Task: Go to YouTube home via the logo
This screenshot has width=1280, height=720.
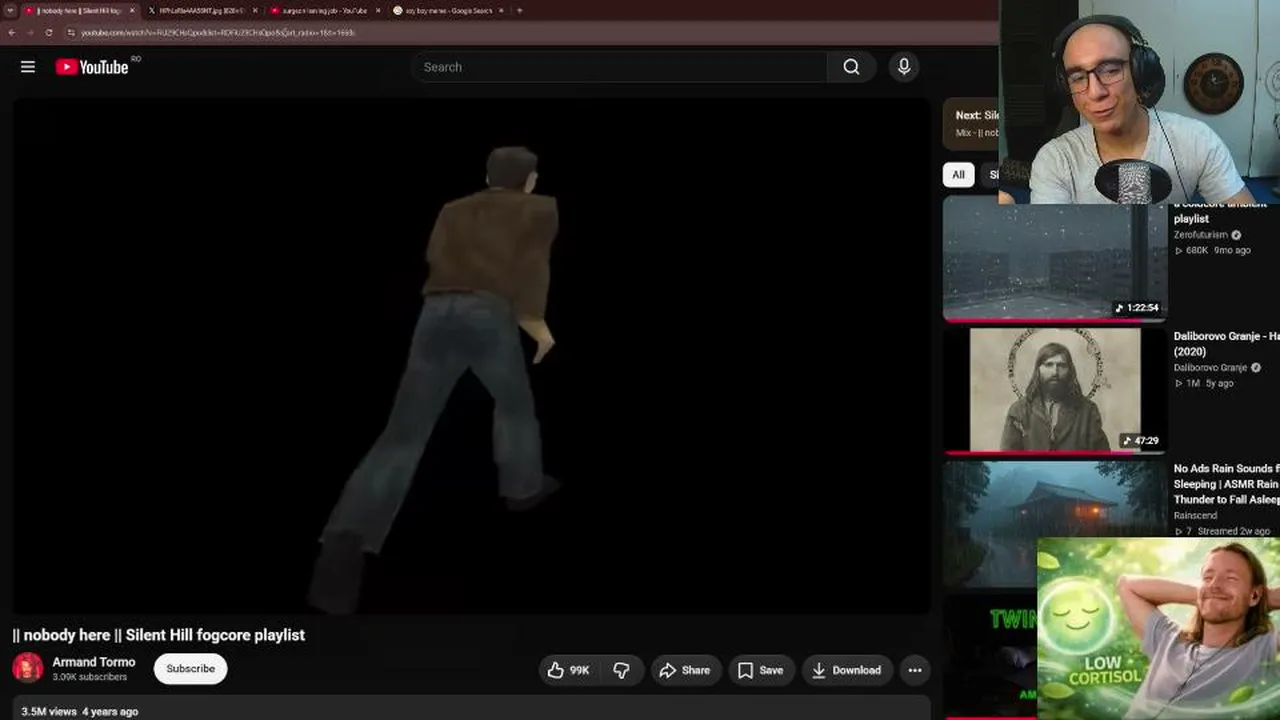Action: [92, 67]
